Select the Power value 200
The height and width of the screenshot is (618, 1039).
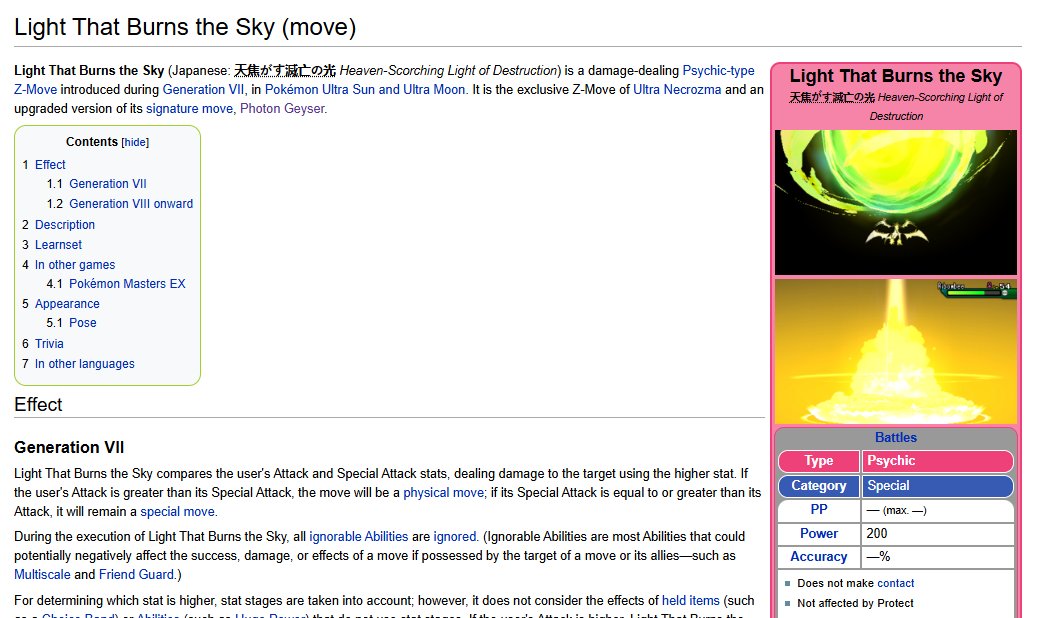pos(877,533)
